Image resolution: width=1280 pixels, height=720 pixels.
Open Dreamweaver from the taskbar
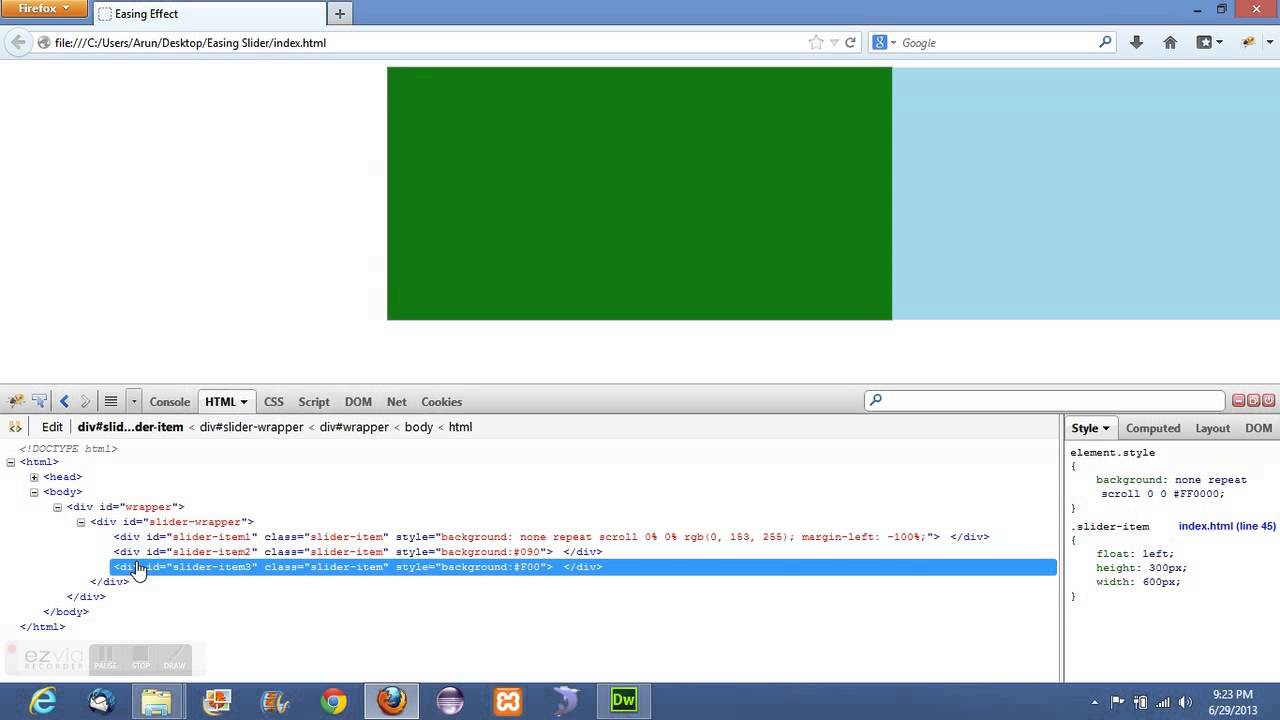tap(624, 701)
